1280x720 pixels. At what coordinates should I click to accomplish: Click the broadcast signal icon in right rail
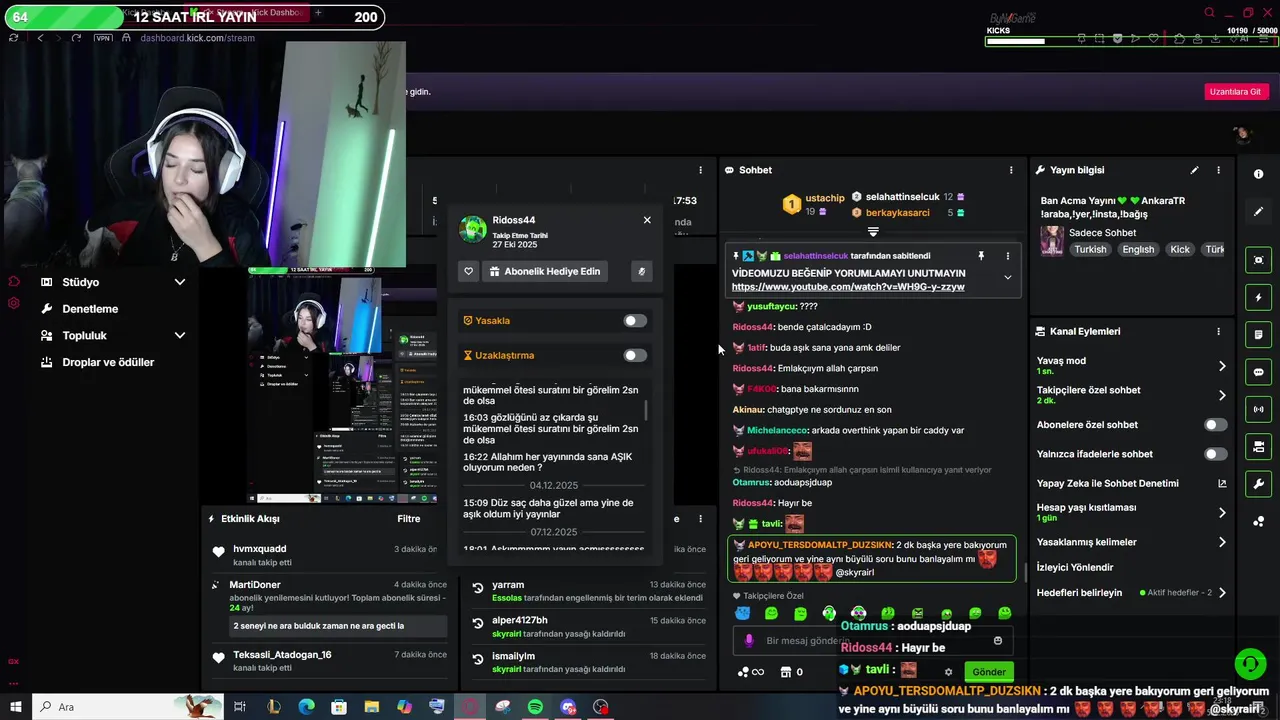[1258, 409]
